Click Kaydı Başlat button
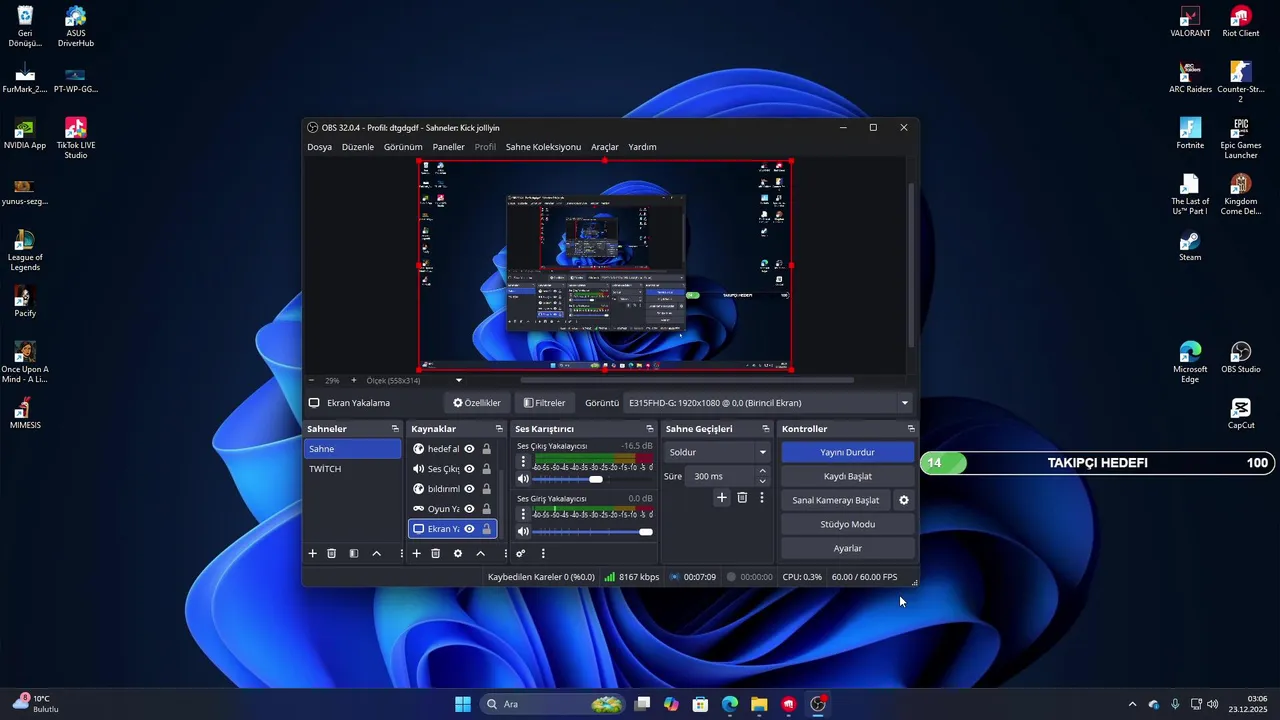1280x720 pixels. [847, 476]
